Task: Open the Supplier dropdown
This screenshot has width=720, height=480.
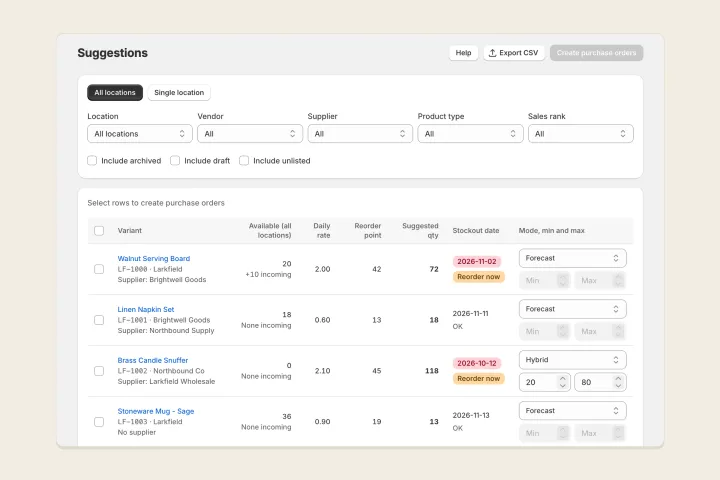Action: pos(360,134)
